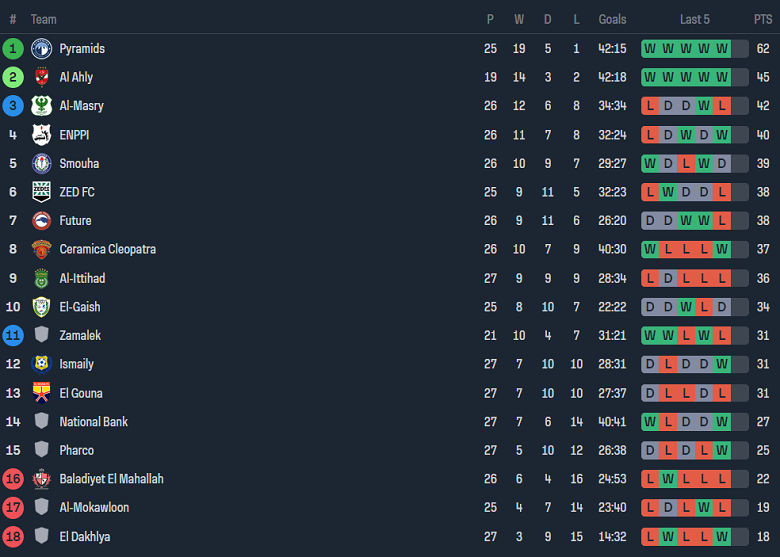Click the Al Ahly club crest icon
Image resolution: width=780 pixels, height=557 pixels.
point(41,77)
